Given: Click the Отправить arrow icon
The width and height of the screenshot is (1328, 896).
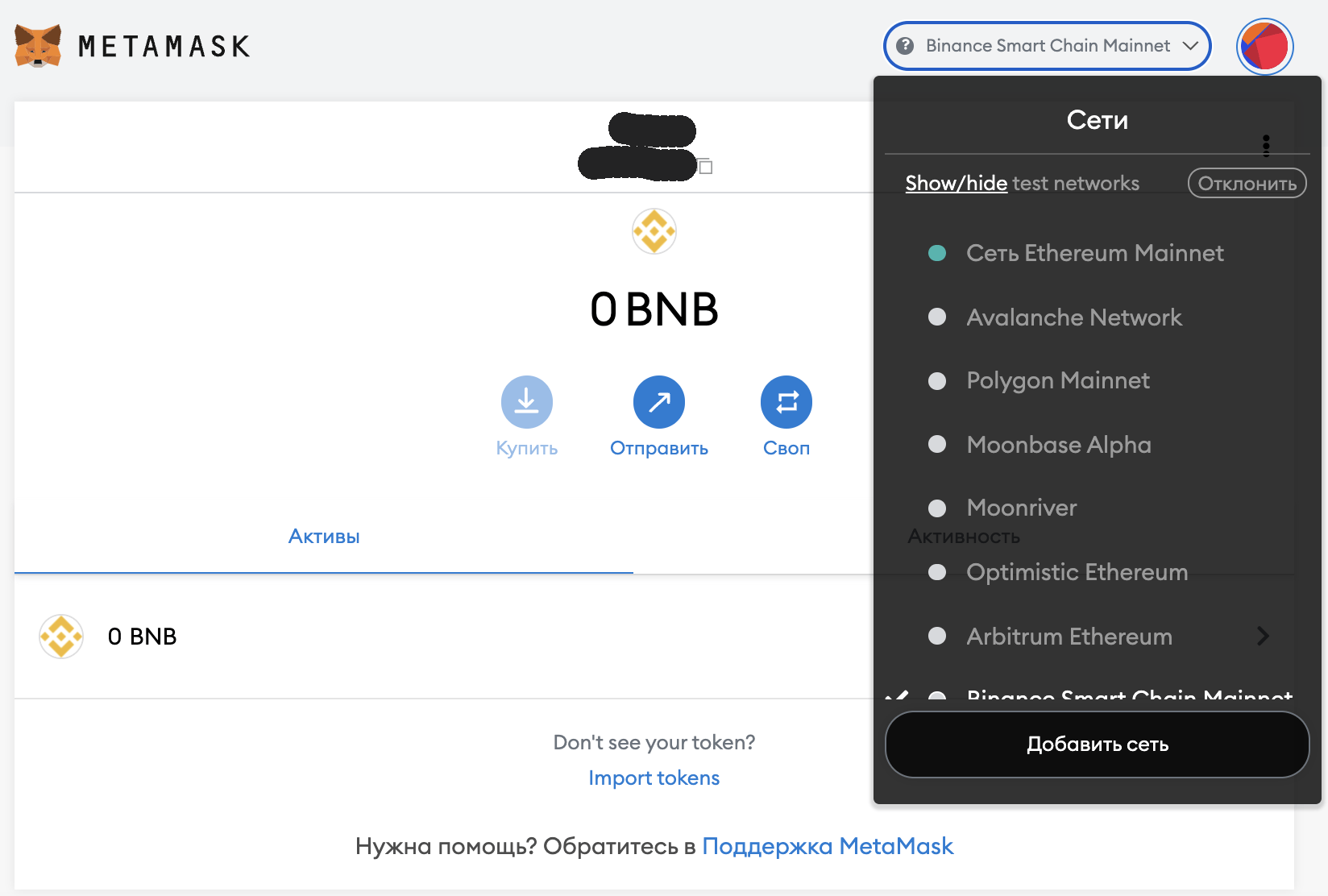Looking at the screenshot, I should pos(659,402).
